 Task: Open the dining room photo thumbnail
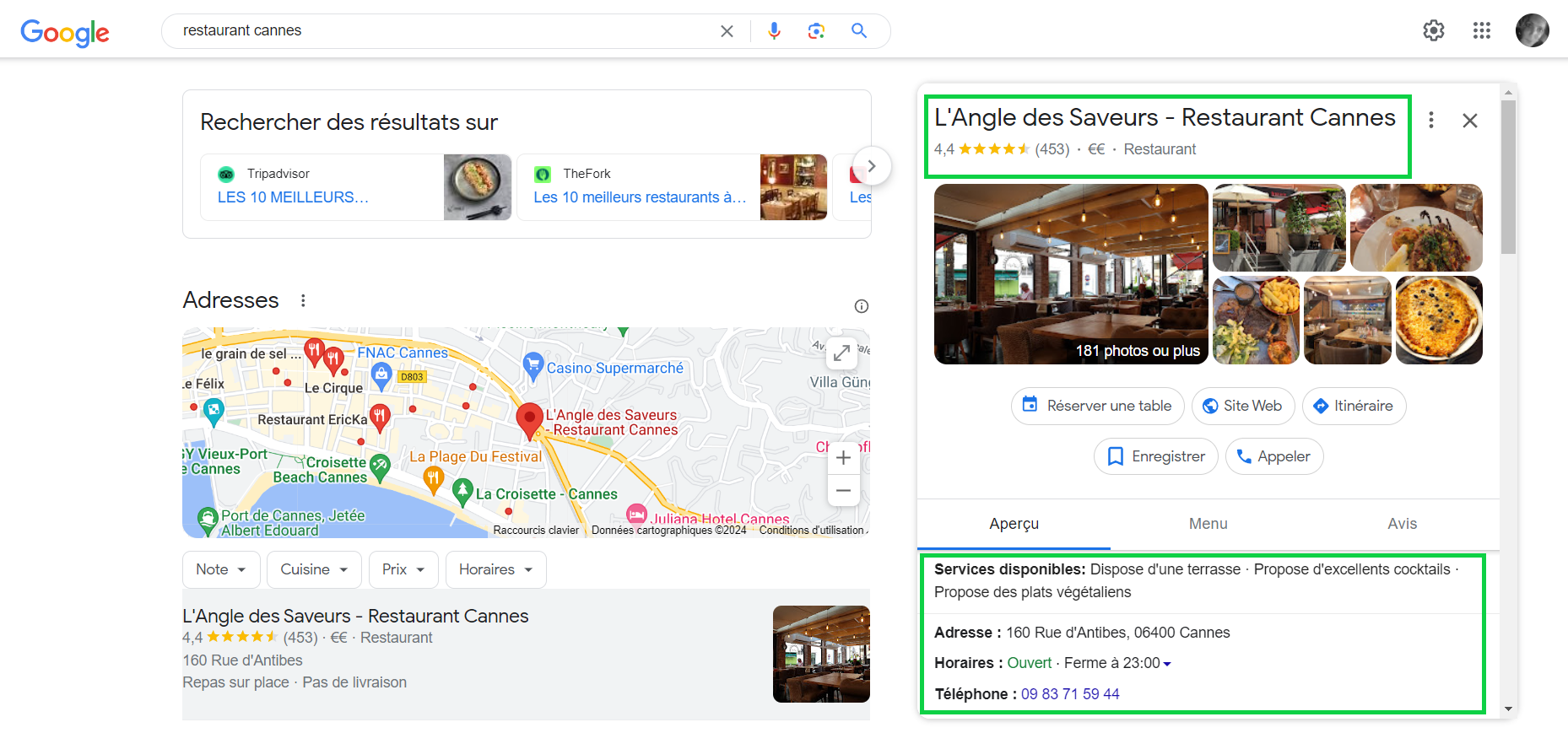pos(1347,321)
